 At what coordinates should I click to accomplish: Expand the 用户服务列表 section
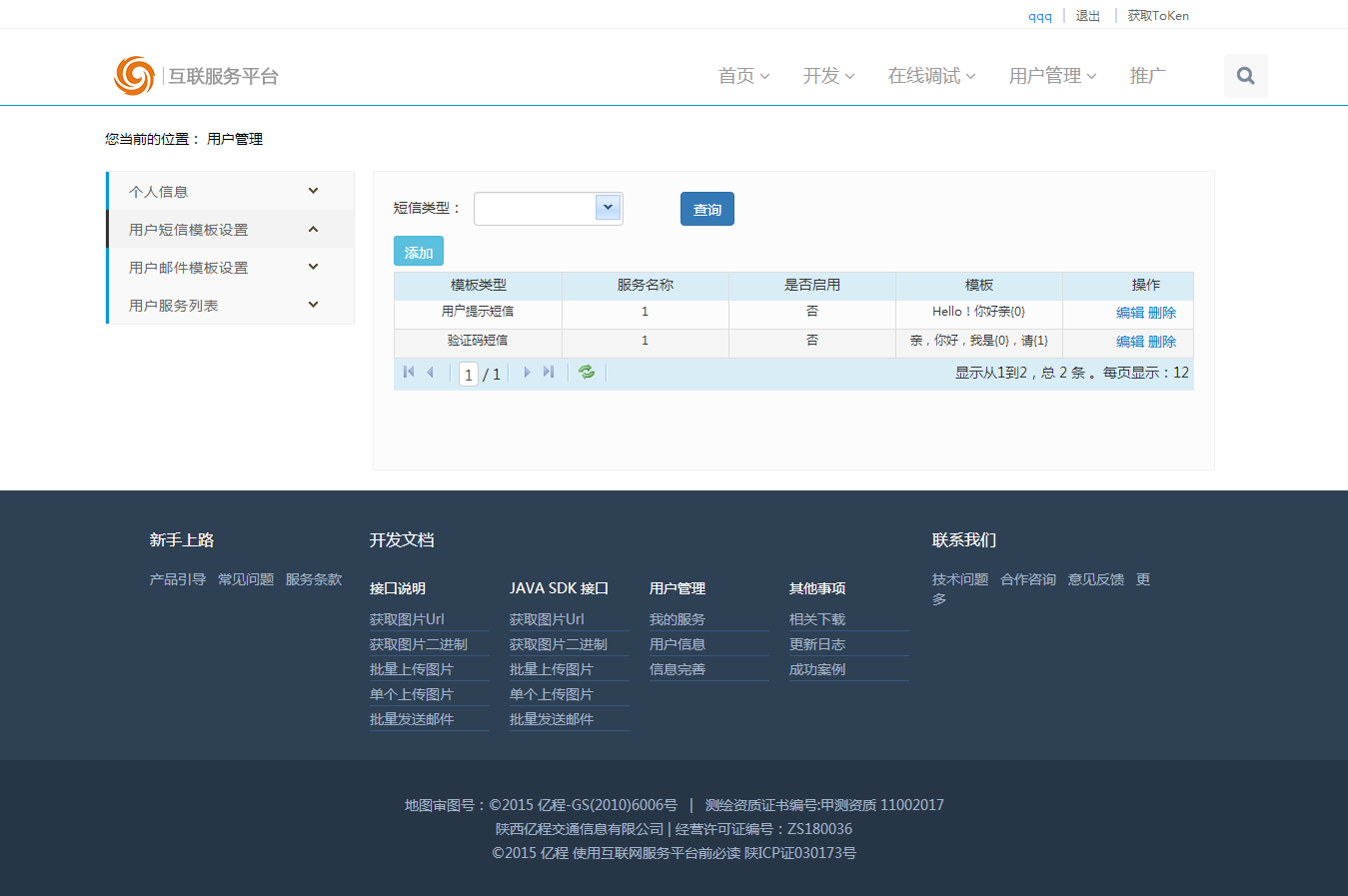(313, 305)
